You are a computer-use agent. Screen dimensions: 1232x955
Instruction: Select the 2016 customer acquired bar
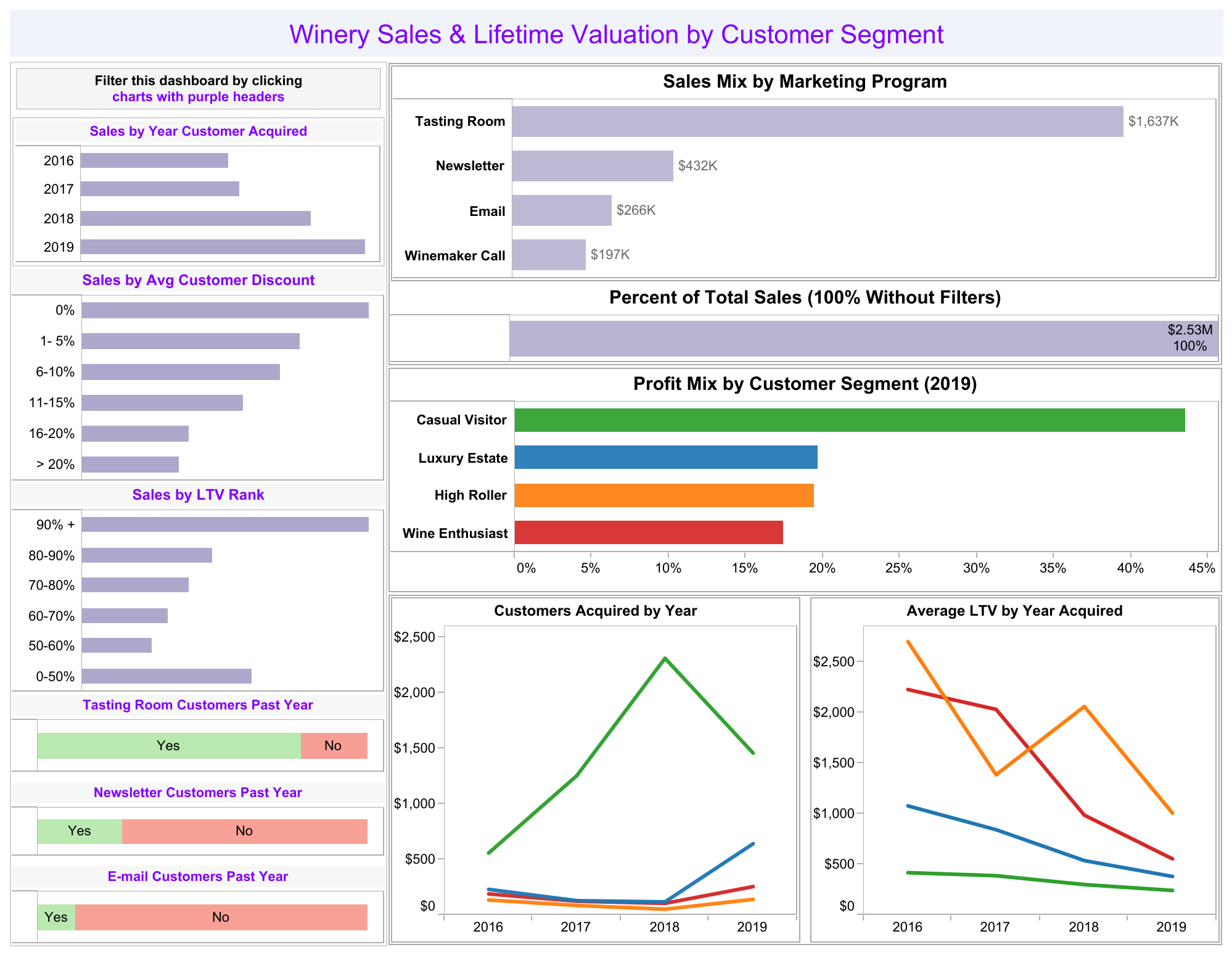point(154,160)
